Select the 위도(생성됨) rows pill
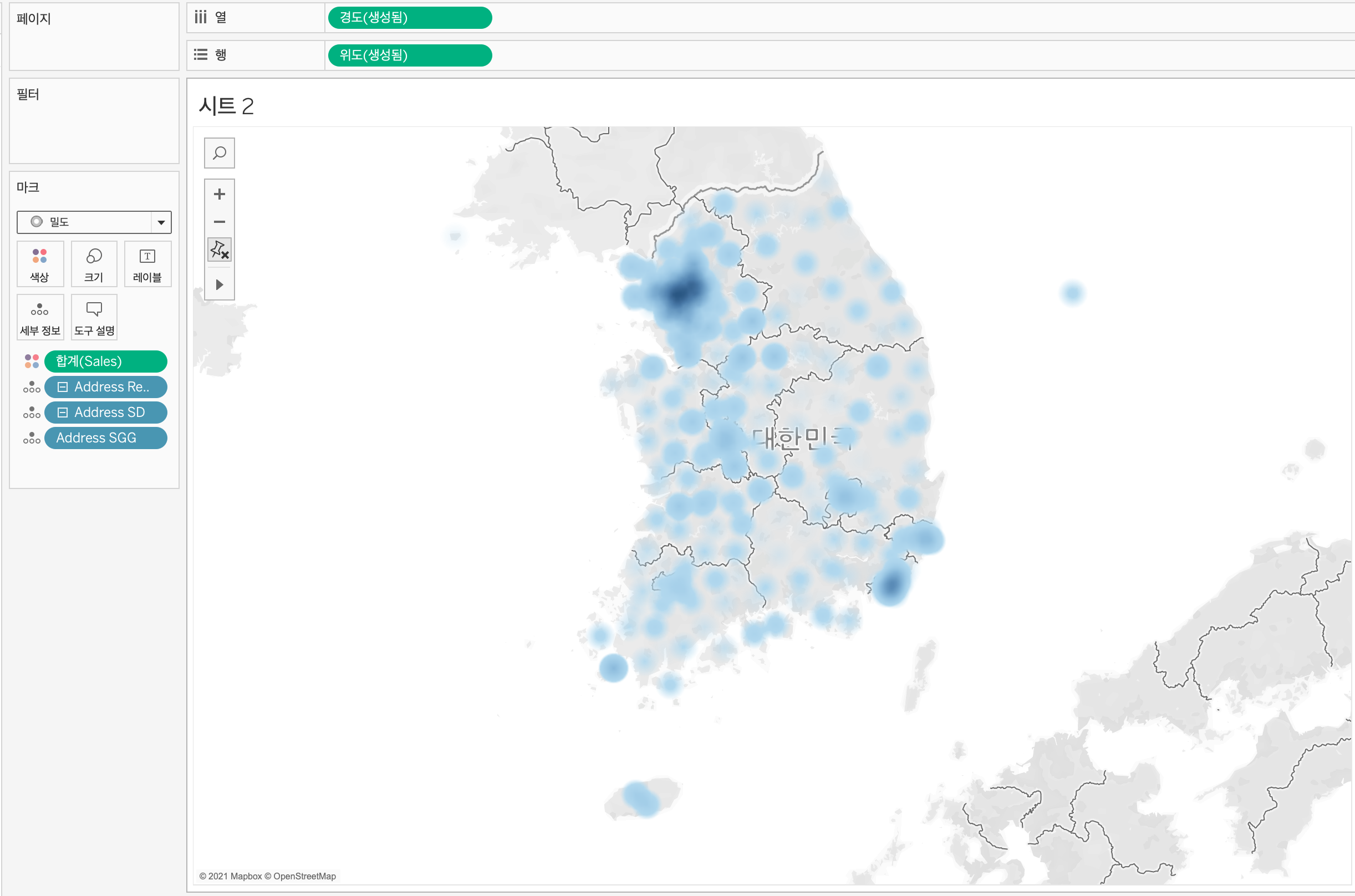Image resolution: width=1355 pixels, height=896 pixels. [x=410, y=55]
